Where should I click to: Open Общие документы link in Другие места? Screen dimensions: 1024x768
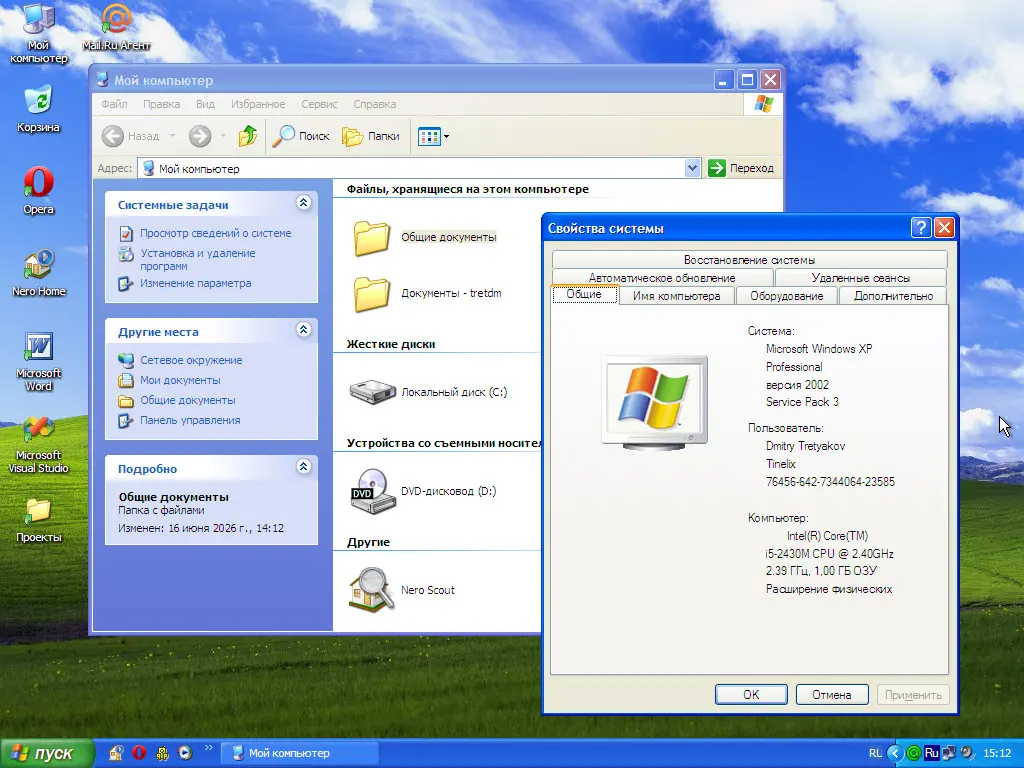pyautogui.click(x=187, y=400)
